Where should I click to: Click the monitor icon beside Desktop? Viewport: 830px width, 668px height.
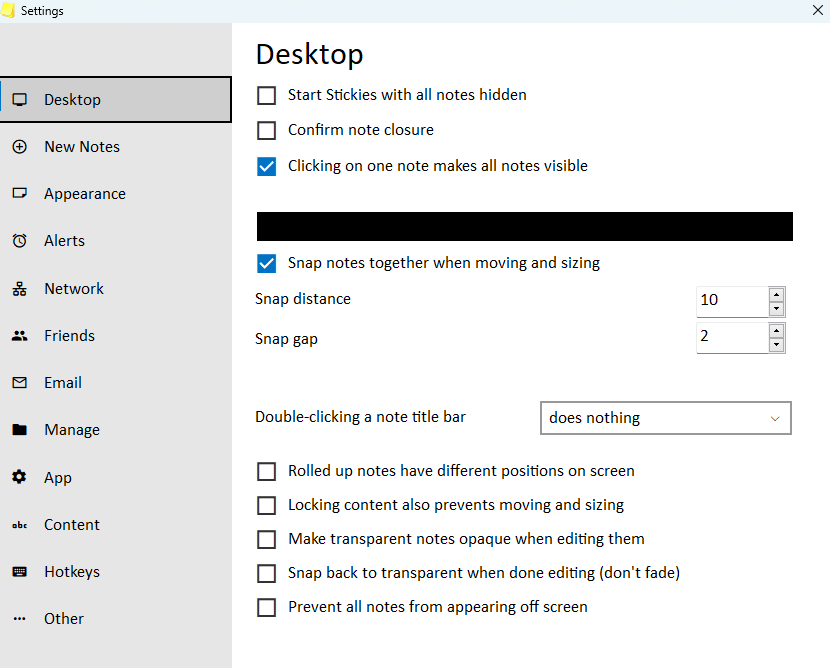19,100
